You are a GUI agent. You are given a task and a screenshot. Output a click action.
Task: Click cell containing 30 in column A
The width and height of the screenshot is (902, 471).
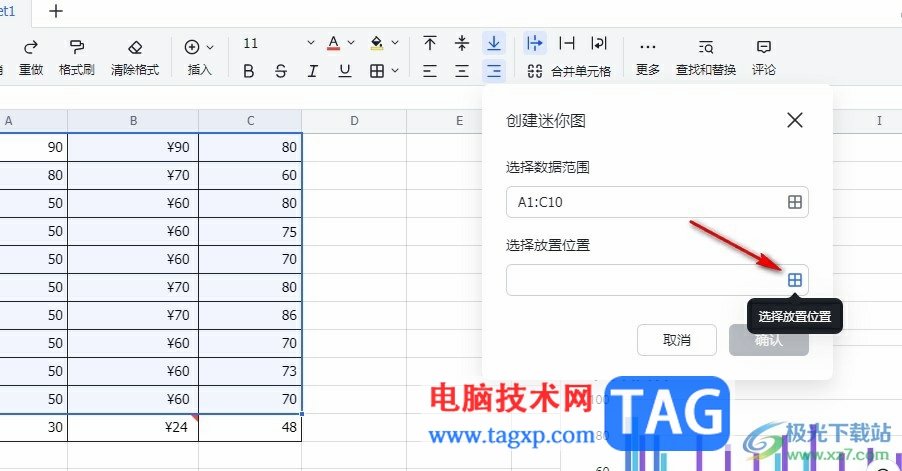coord(33,427)
